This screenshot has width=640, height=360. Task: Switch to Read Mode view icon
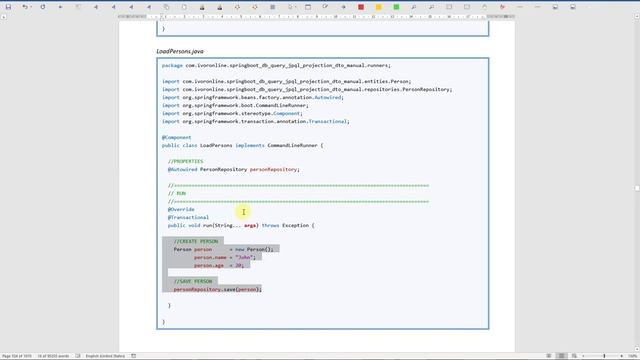(x=549, y=356)
